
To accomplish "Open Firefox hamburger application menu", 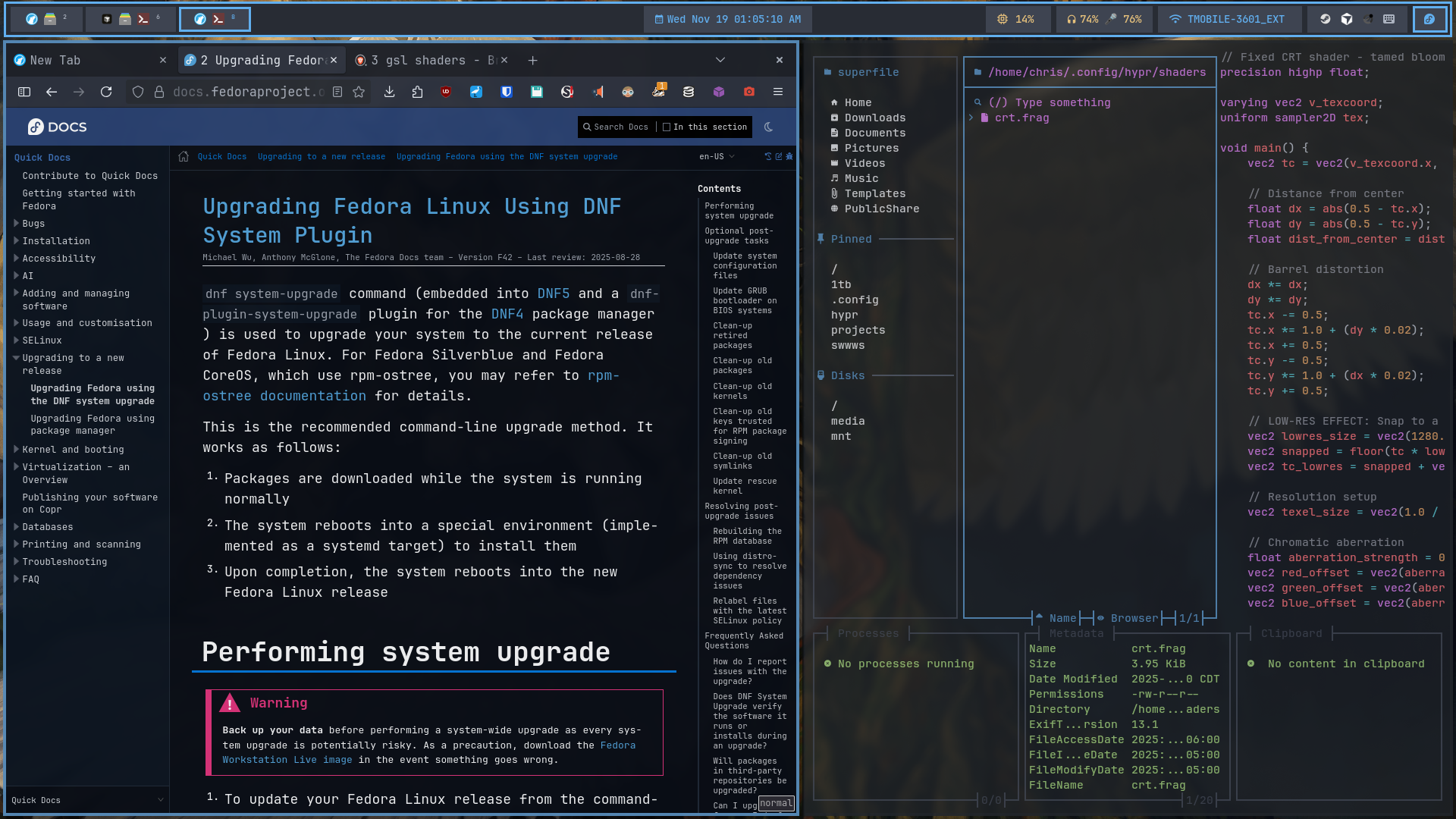I will coord(777,92).
